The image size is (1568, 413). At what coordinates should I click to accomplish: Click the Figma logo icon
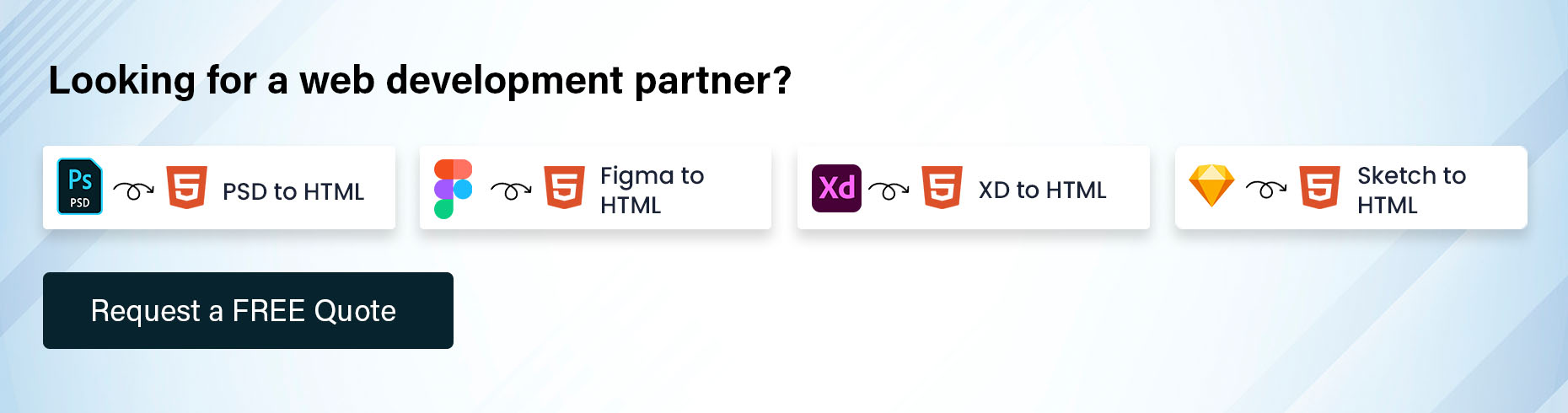tap(454, 189)
